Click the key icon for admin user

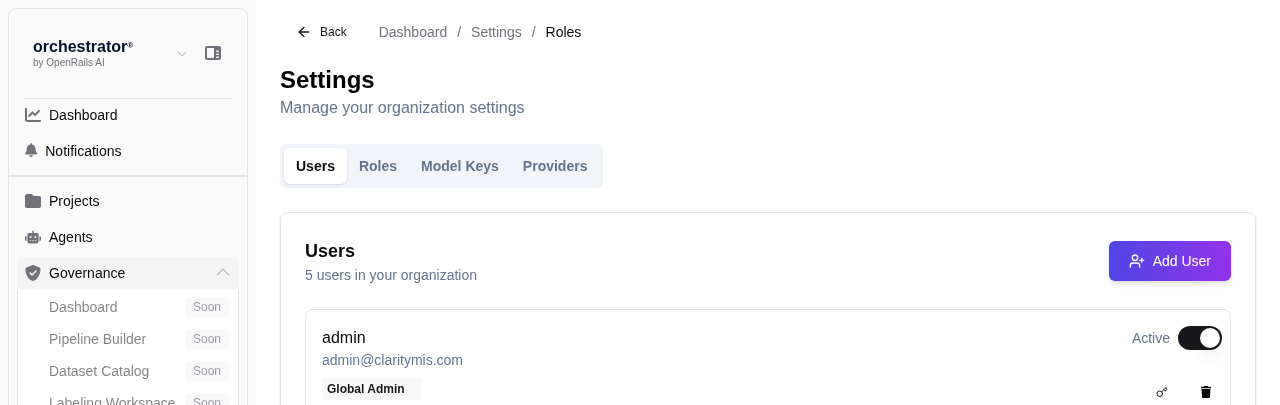[x=1162, y=392]
